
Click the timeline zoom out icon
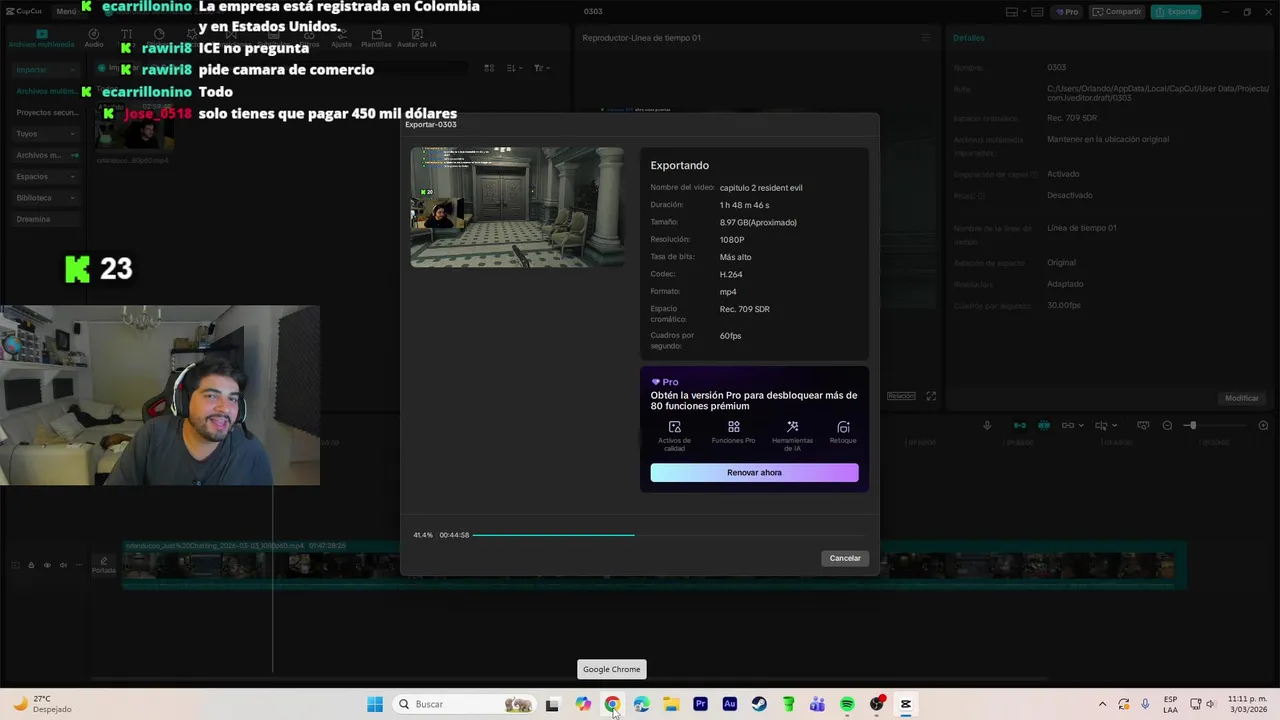(x=1167, y=426)
